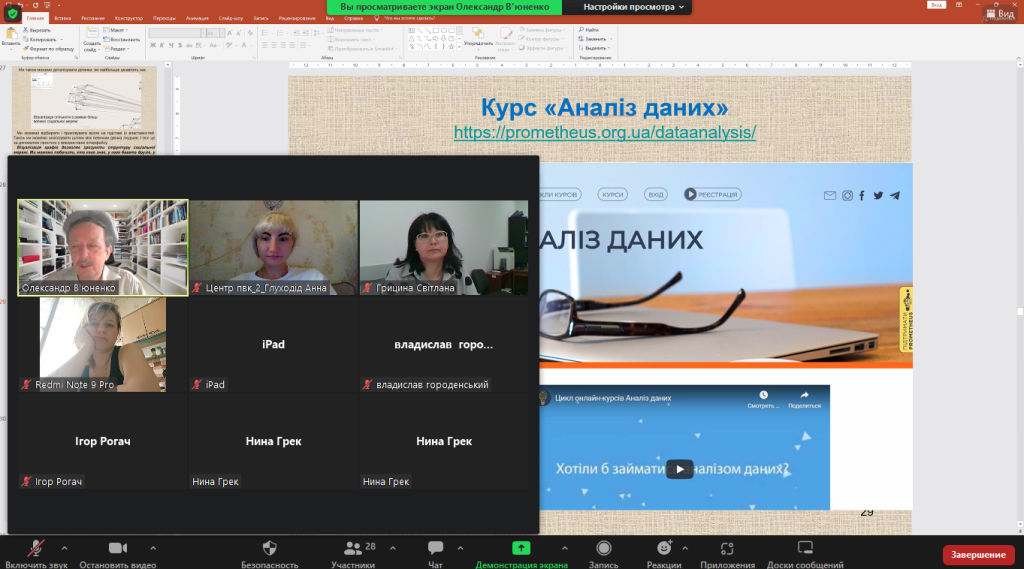The image size is (1024, 569).
Task: Open the Безопасность shield icon
Action: point(269,549)
